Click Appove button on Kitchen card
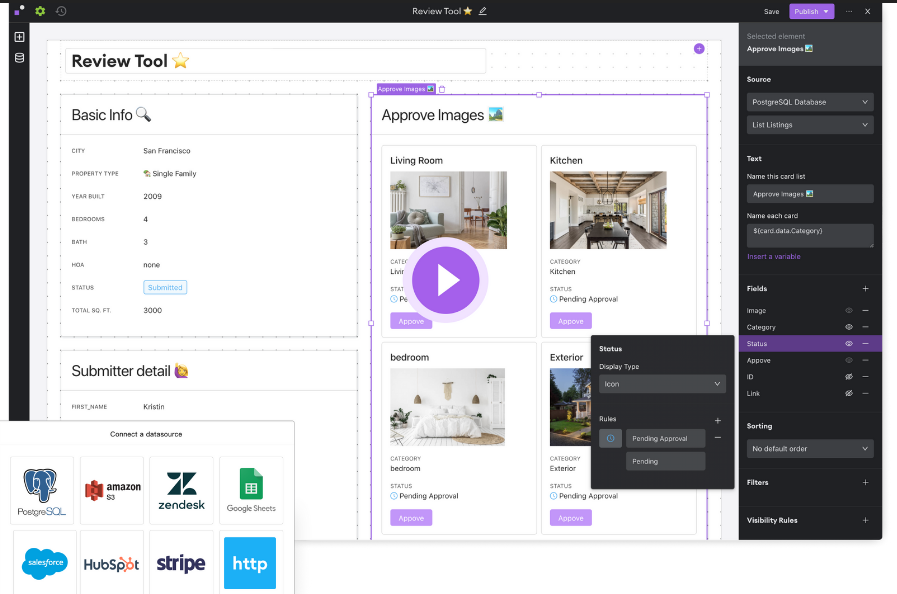The height and width of the screenshot is (594, 897). tap(571, 321)
